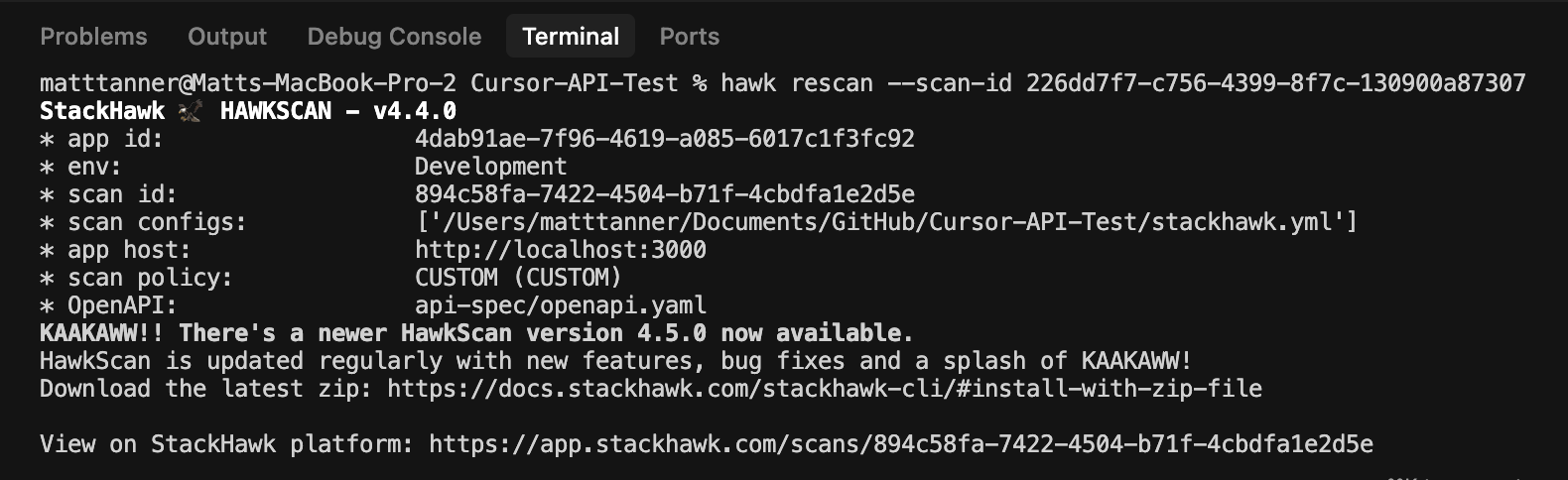Image resolution: width=1568 pixels, height=480 pixels.
Task: Click the app id value 4dab91ae
Action: (665, 139)
